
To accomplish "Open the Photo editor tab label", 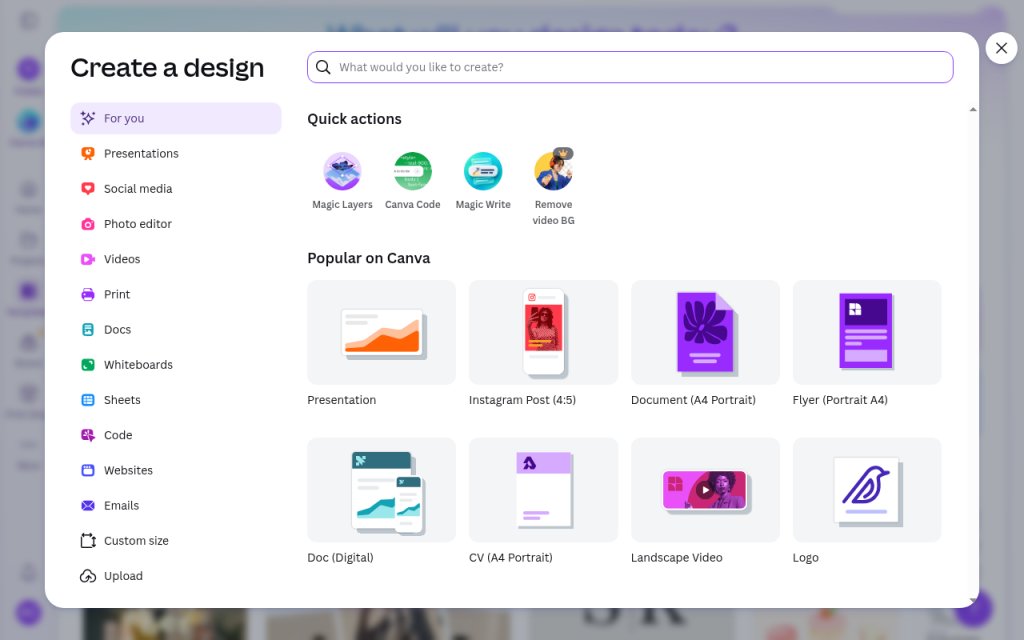I will (138, 224).
